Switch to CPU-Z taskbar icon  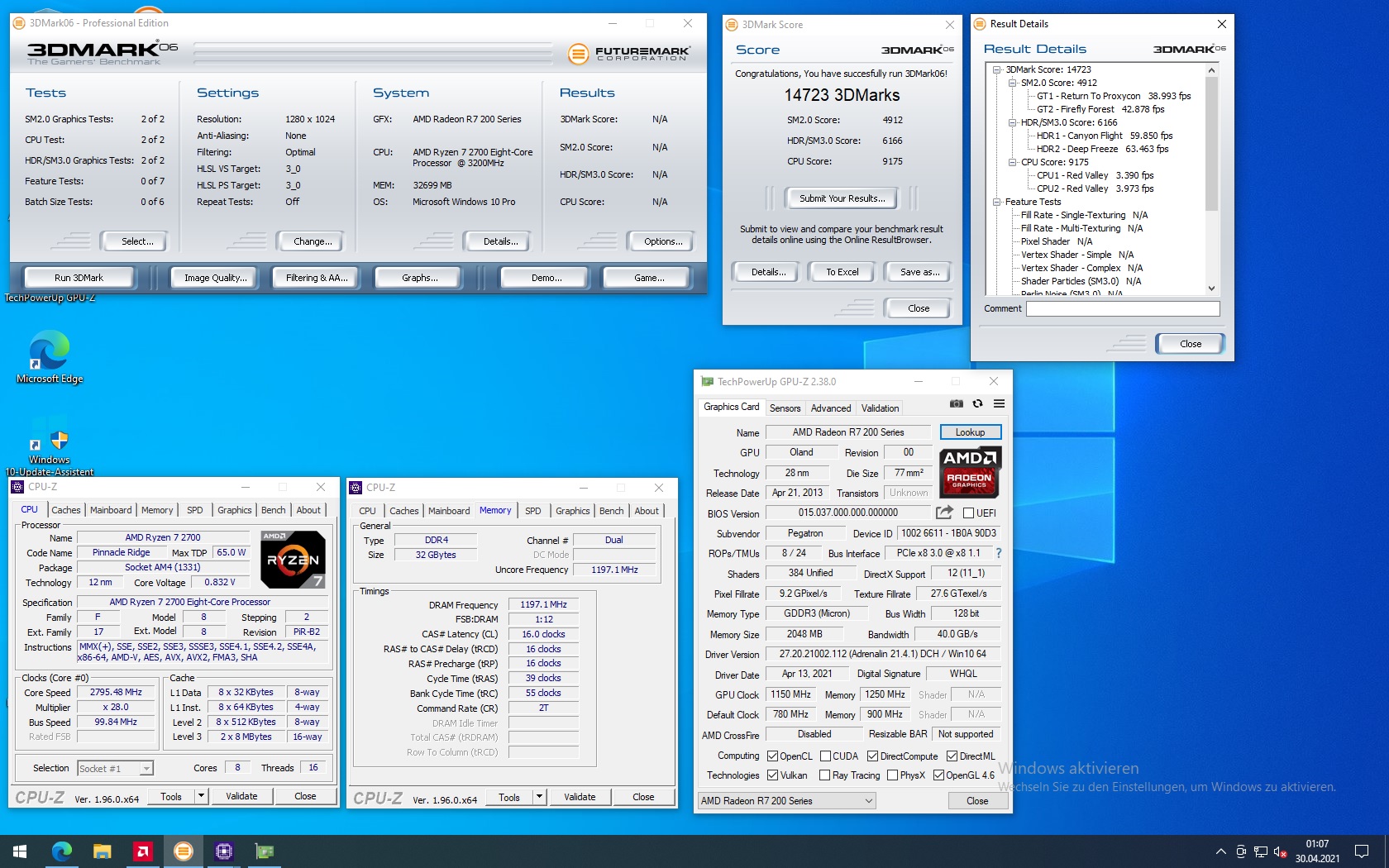click(x=223, y=851)
